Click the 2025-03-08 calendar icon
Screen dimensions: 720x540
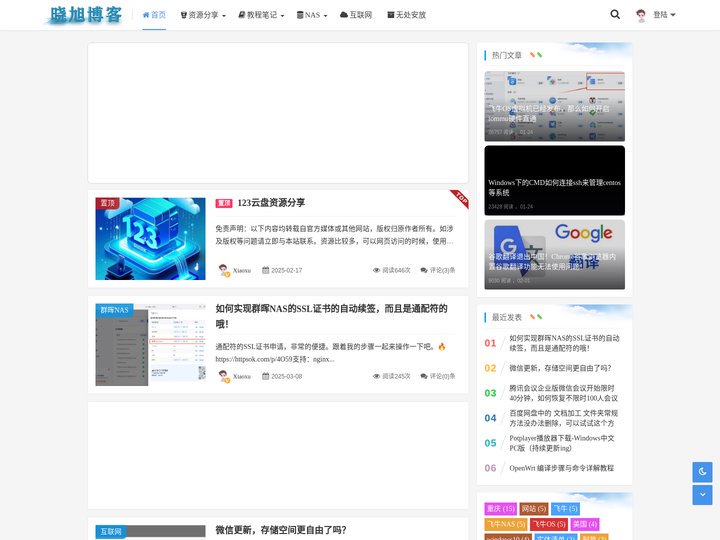click(265, 376)
